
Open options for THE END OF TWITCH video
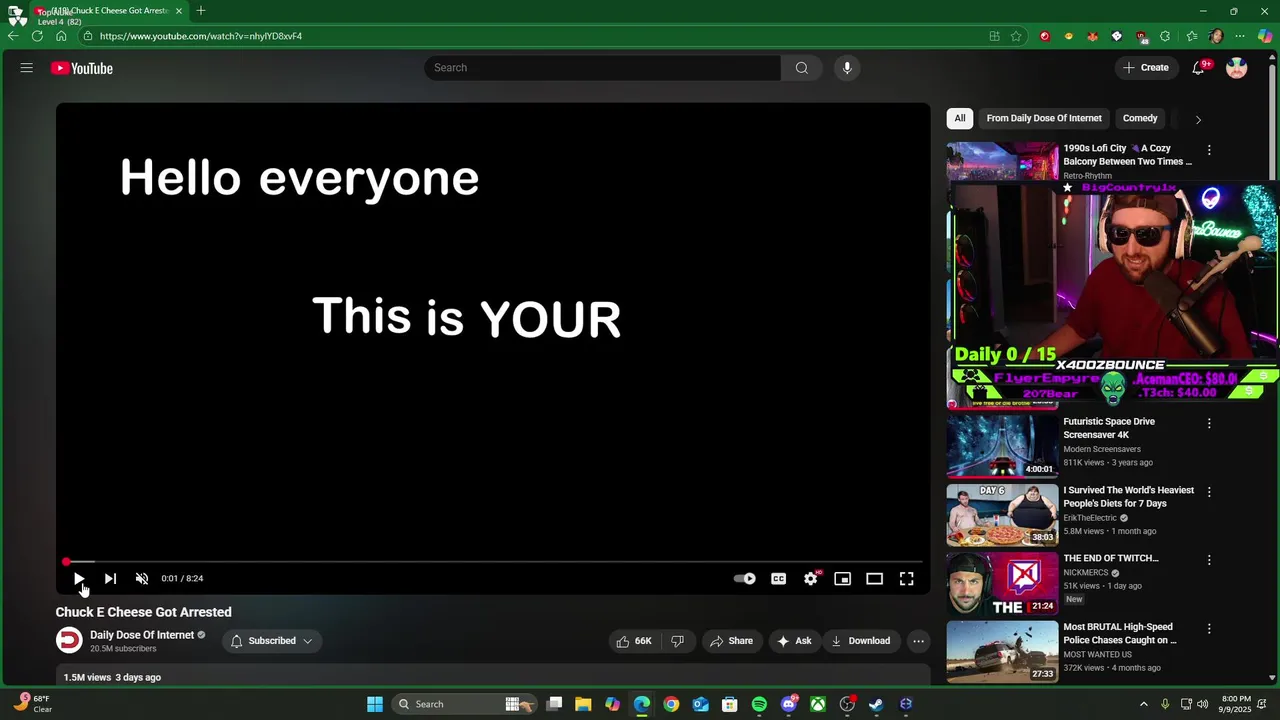click(x=1209, y=560)
